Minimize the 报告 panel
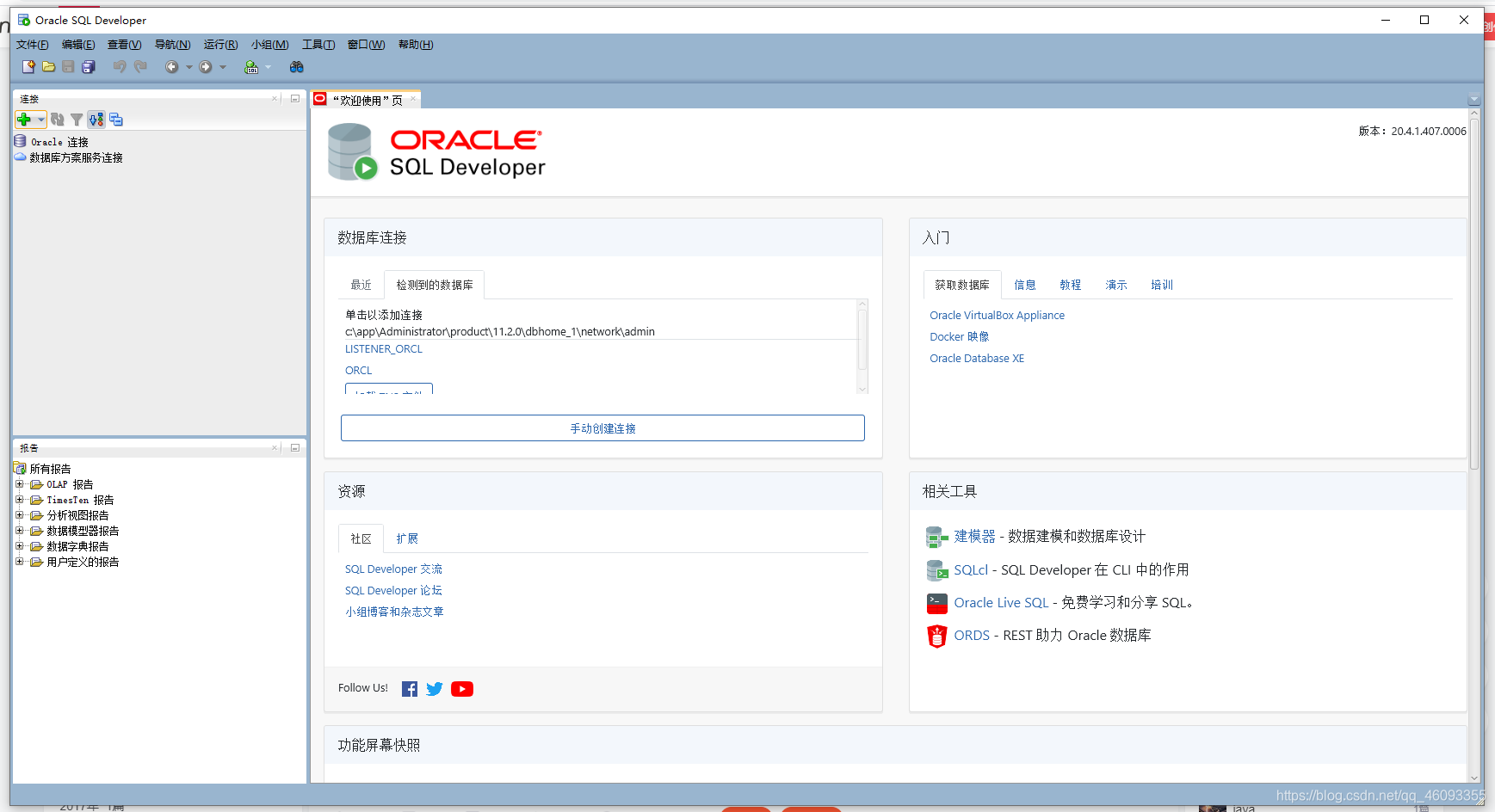The width and height of the screenshot is (1495, 812). [295, 447]
